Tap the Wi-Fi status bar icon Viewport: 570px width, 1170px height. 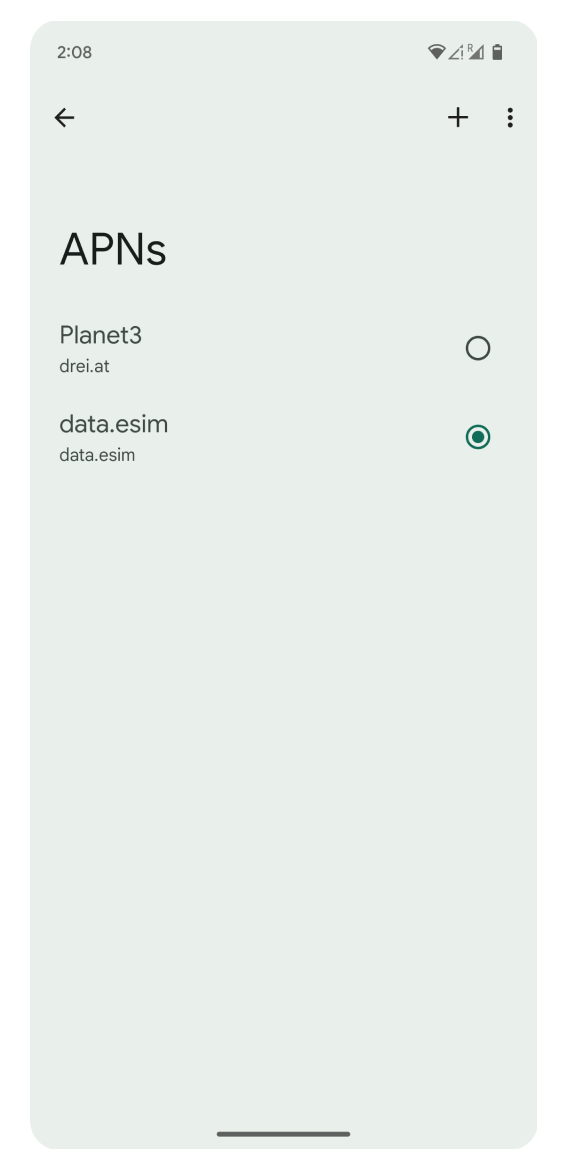[436, 51]
